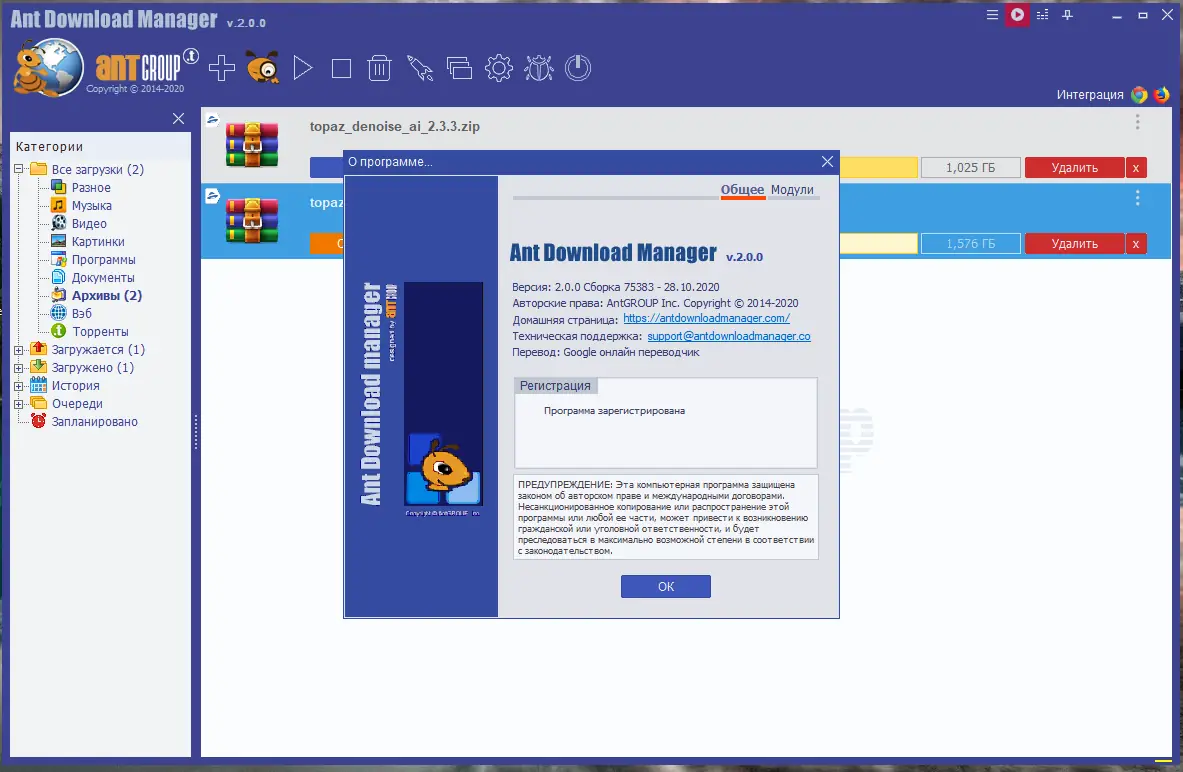
Task: Confirm the About dialog with OK
Action: tap(665, 586)
